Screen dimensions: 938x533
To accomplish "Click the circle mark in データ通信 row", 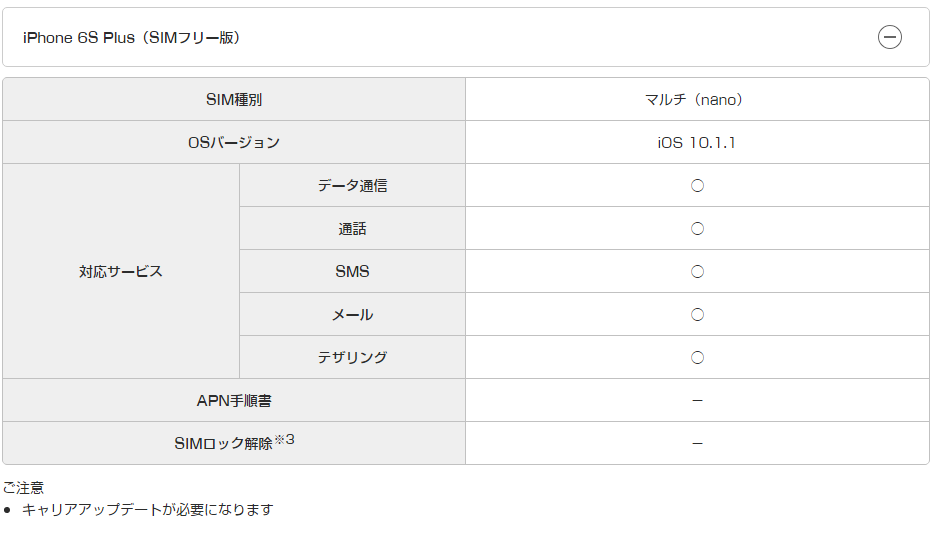I will tap(698, 185).
